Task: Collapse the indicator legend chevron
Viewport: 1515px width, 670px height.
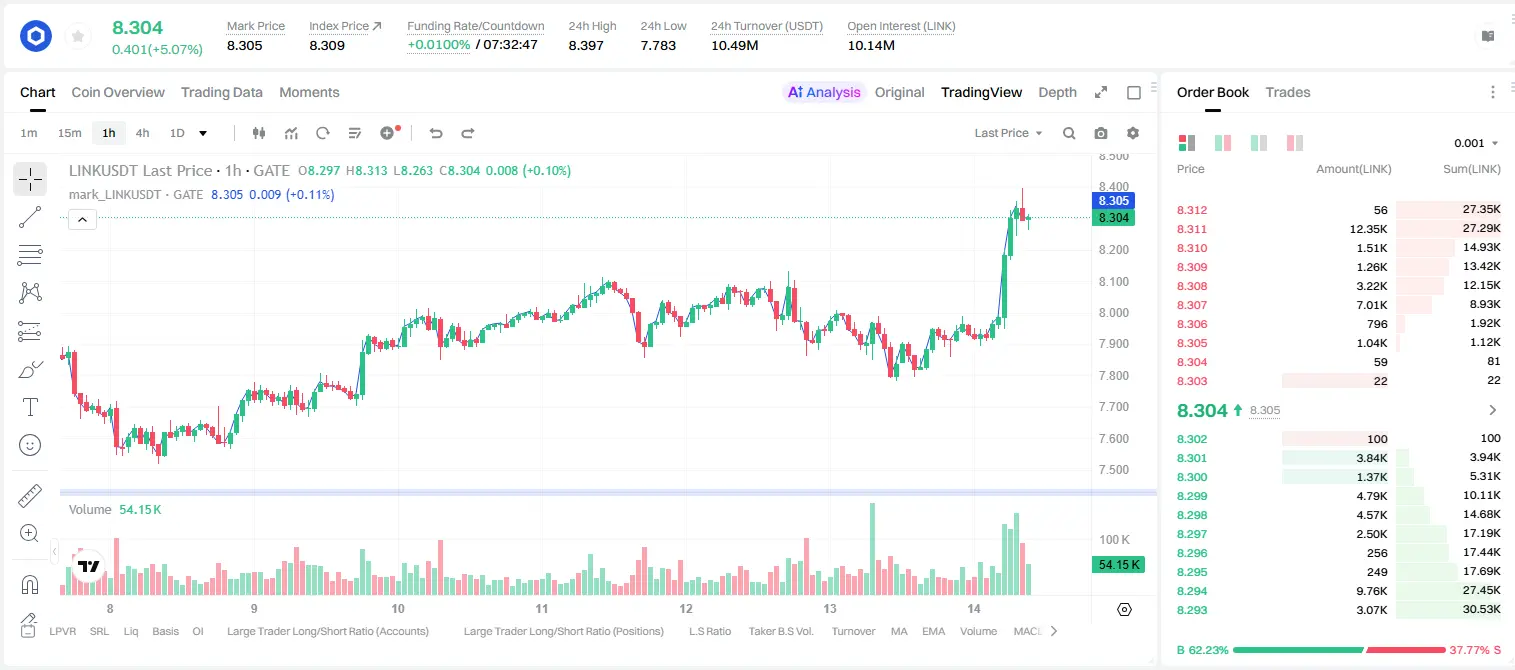Action: click(82, 220)
